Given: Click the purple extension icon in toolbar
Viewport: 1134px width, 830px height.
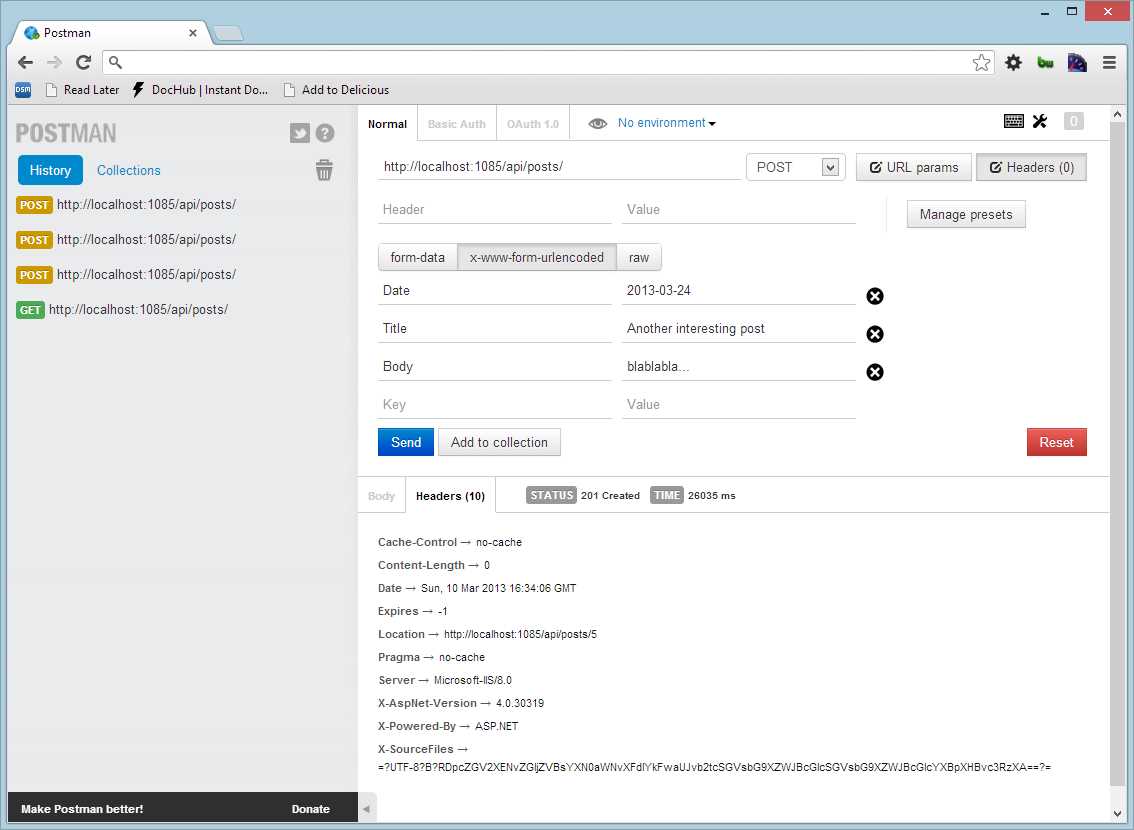Looking at the screenshot, I should [x=1077, y=63].
